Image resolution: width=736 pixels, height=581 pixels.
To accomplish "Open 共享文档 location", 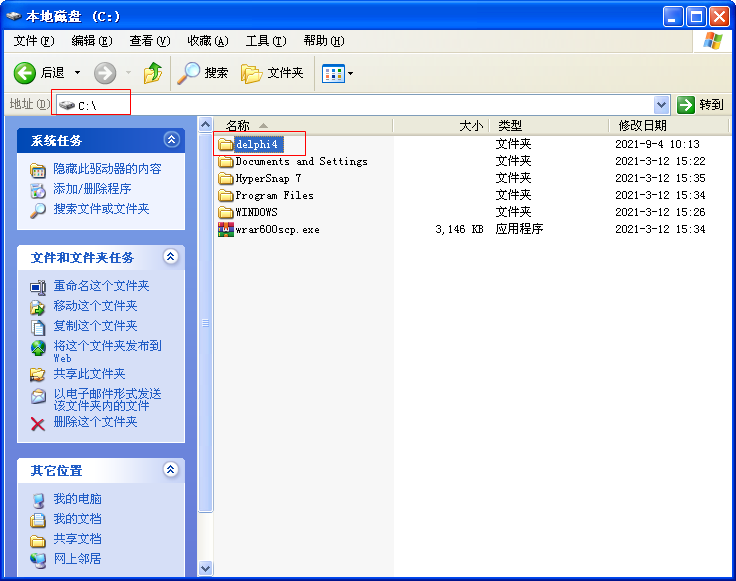I will (77, 539).
